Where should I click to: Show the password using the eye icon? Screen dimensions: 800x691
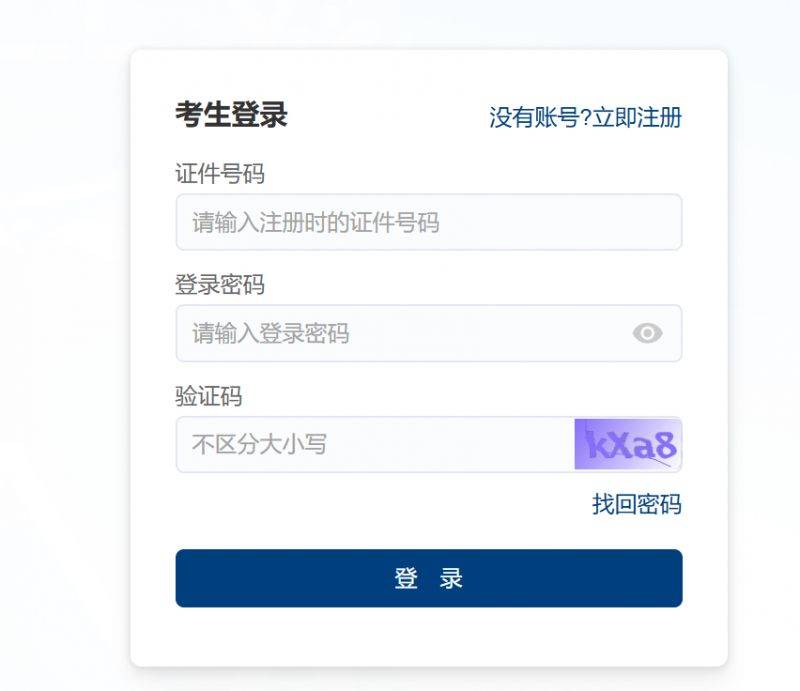click(x=647, y=333)
